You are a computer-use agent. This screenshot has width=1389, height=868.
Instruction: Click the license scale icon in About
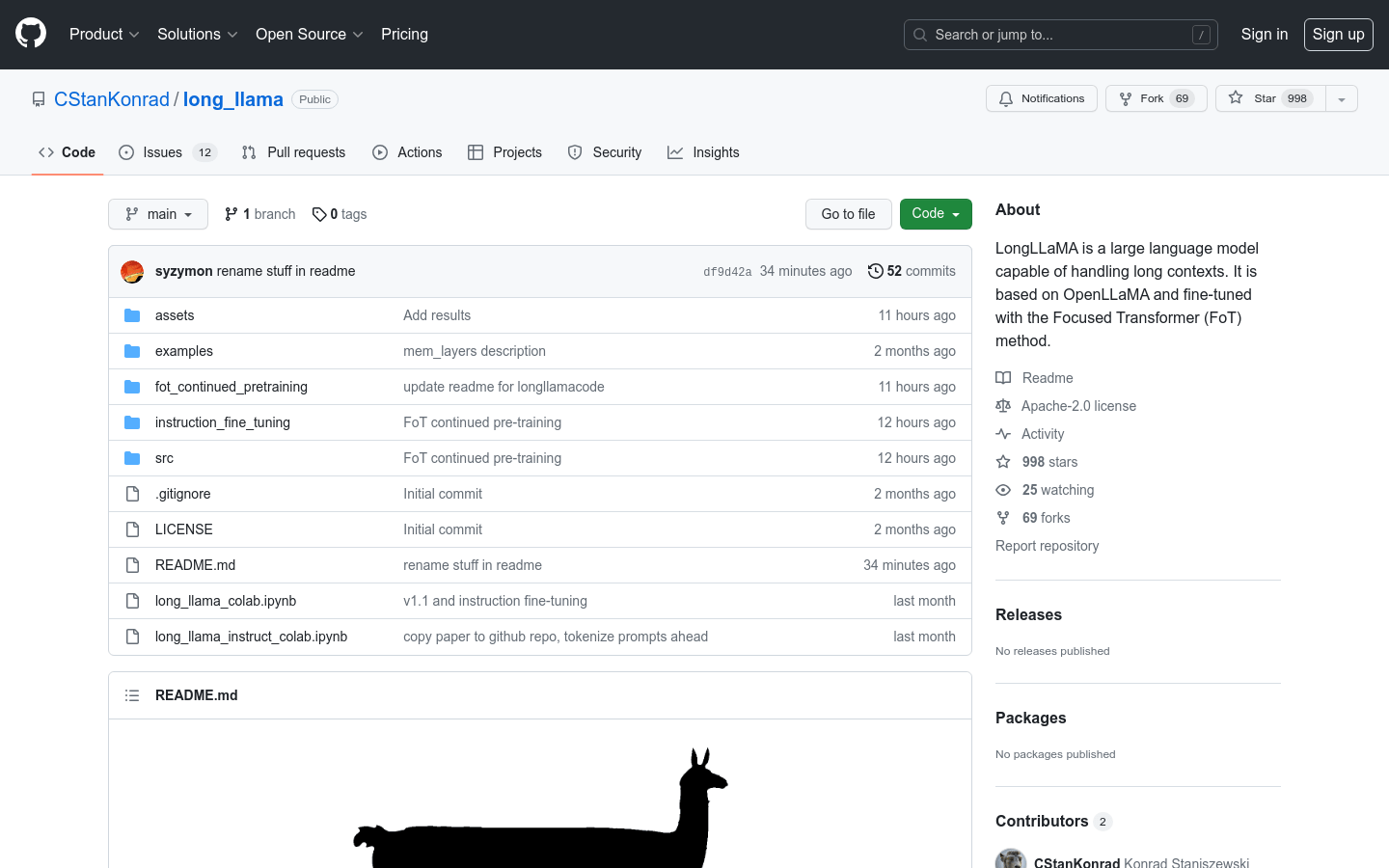click(1003, 406)
